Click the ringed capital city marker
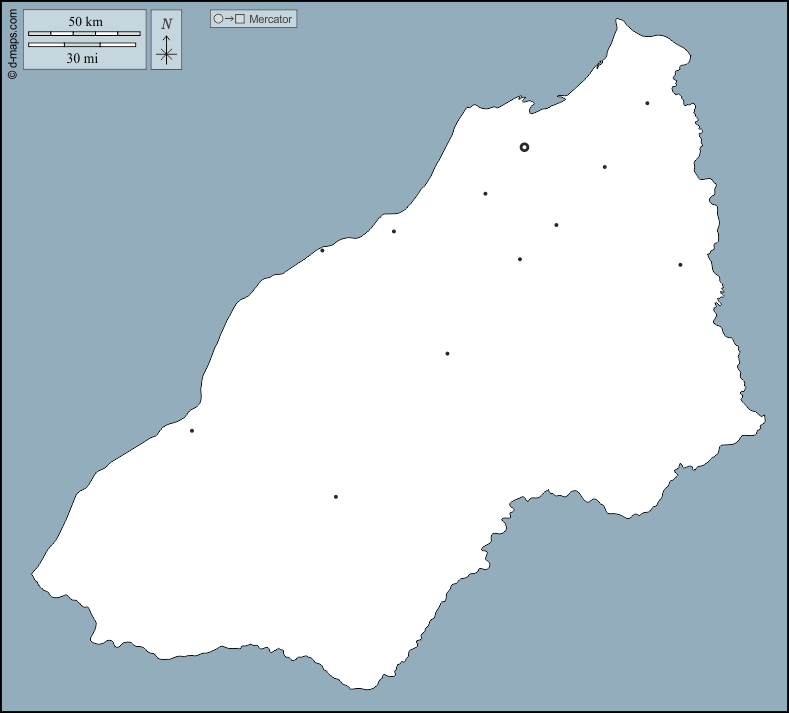 [x=524, y=147]
